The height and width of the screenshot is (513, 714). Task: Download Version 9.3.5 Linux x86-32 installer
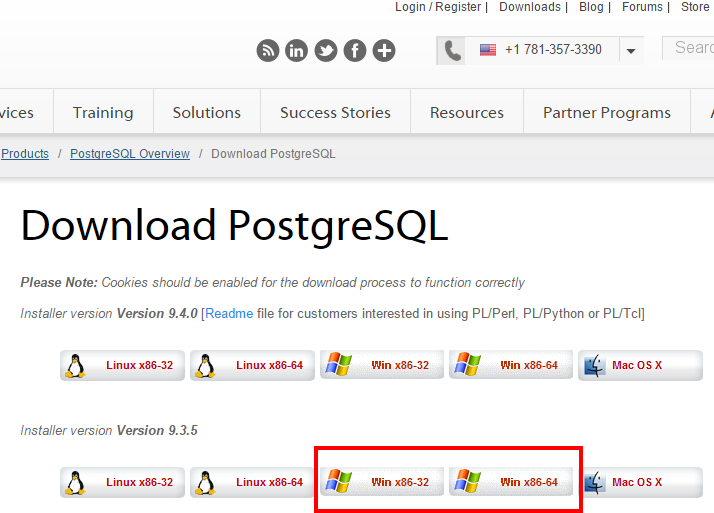[122, 482]
